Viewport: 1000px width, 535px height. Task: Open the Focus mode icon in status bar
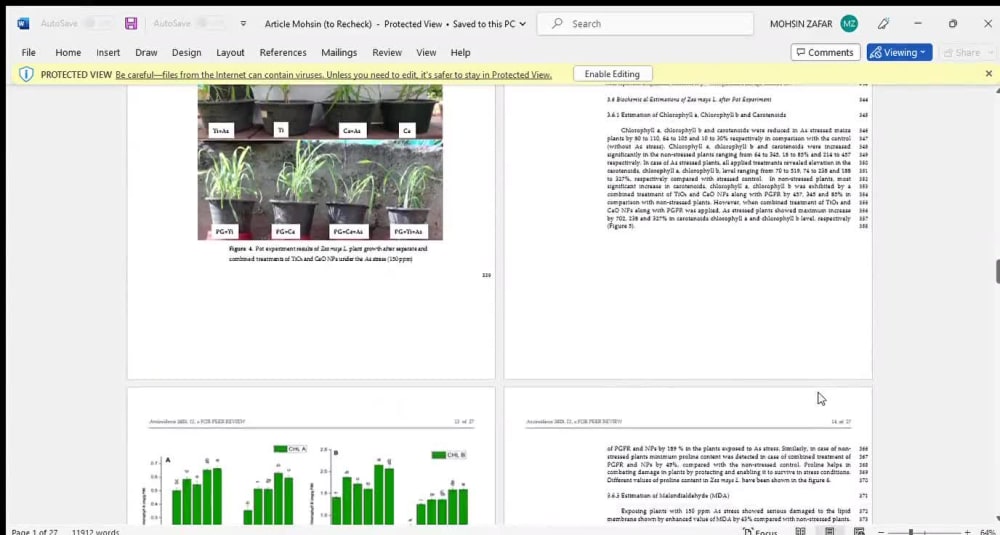tap(760, 532)
